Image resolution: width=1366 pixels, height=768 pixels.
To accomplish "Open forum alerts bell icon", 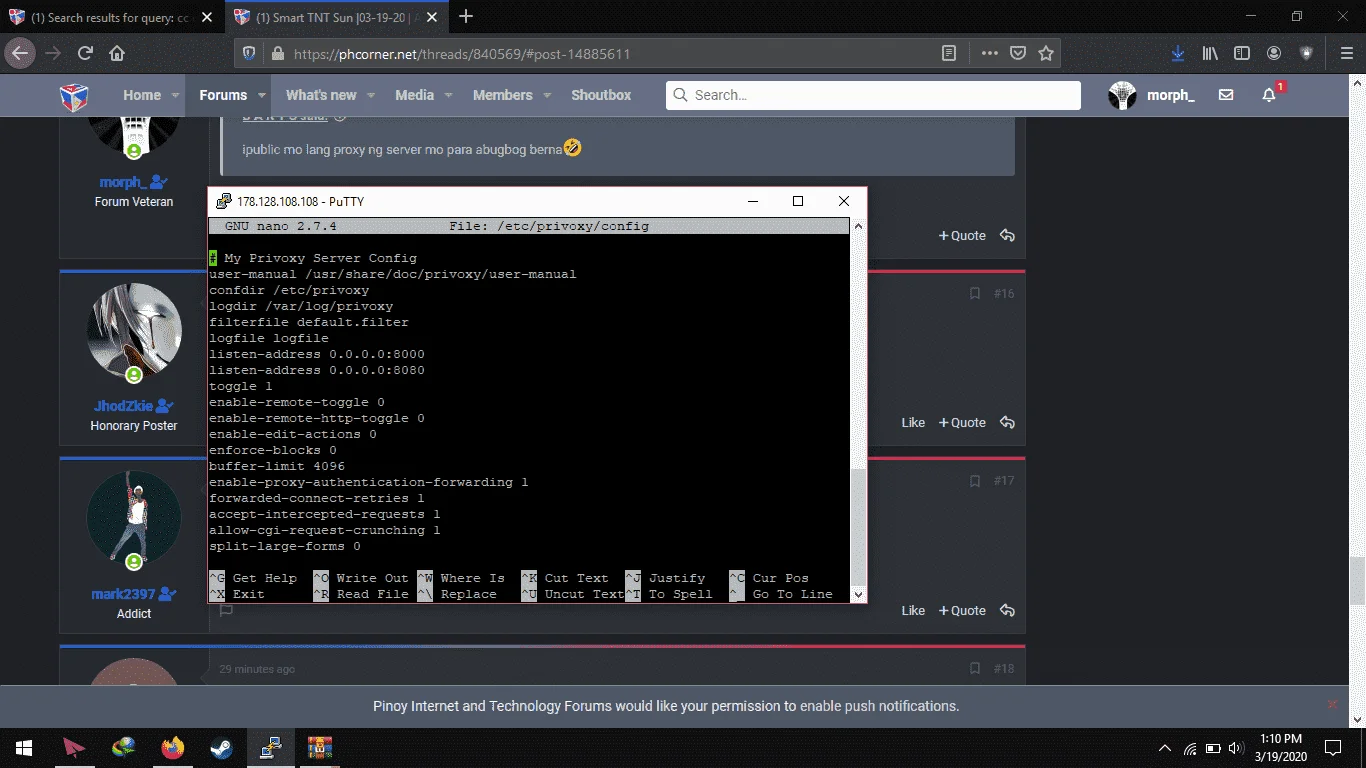I will pos(1269,95).
